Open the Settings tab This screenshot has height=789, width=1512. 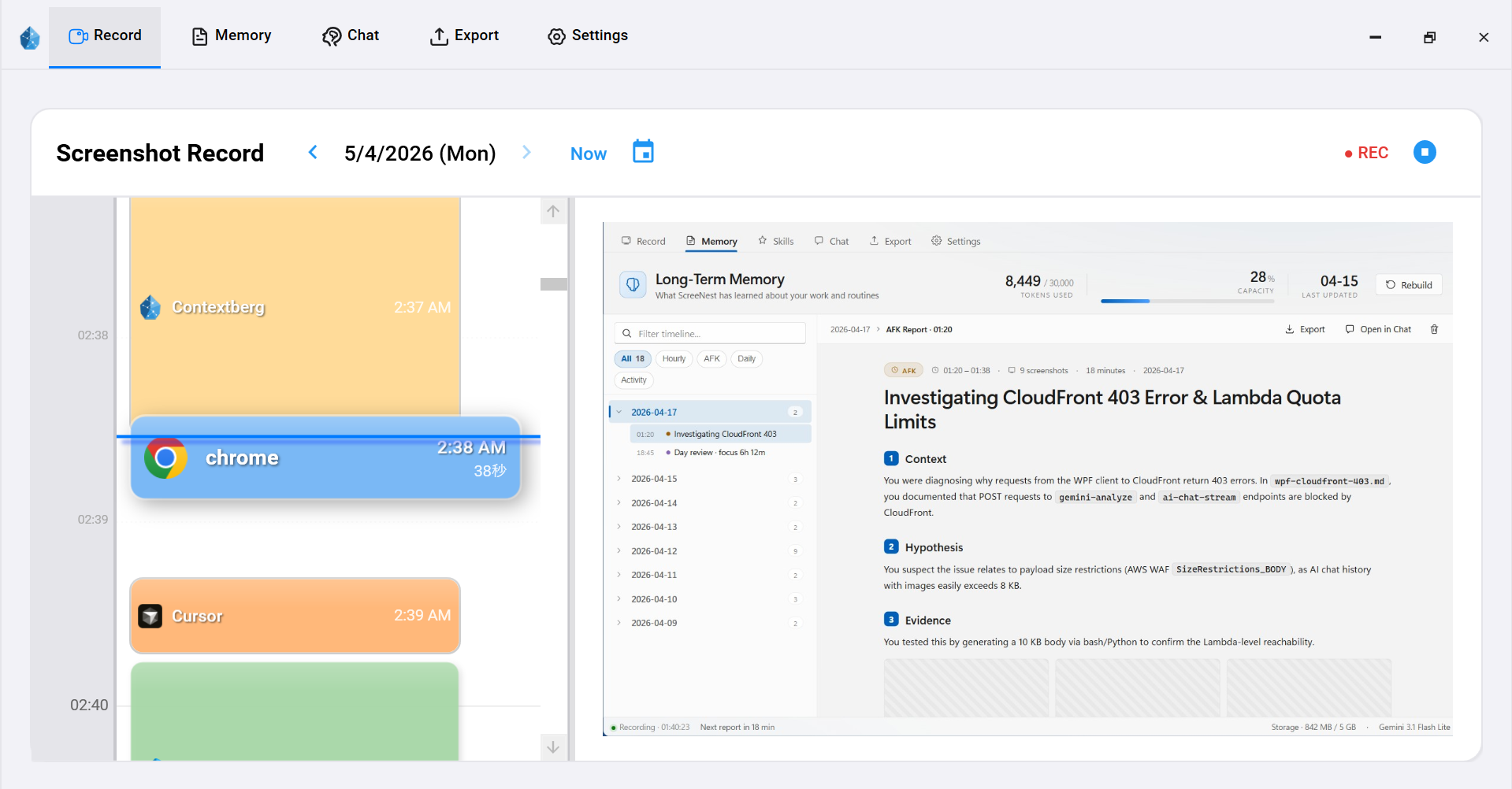click(588, 36)
